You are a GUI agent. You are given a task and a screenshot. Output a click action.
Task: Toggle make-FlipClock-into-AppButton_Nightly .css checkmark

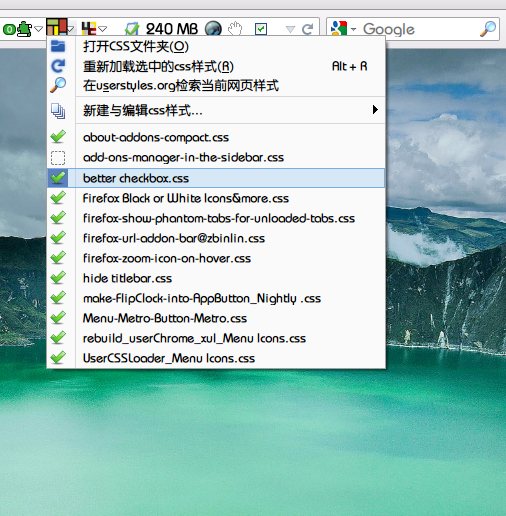tap(58, 297)
